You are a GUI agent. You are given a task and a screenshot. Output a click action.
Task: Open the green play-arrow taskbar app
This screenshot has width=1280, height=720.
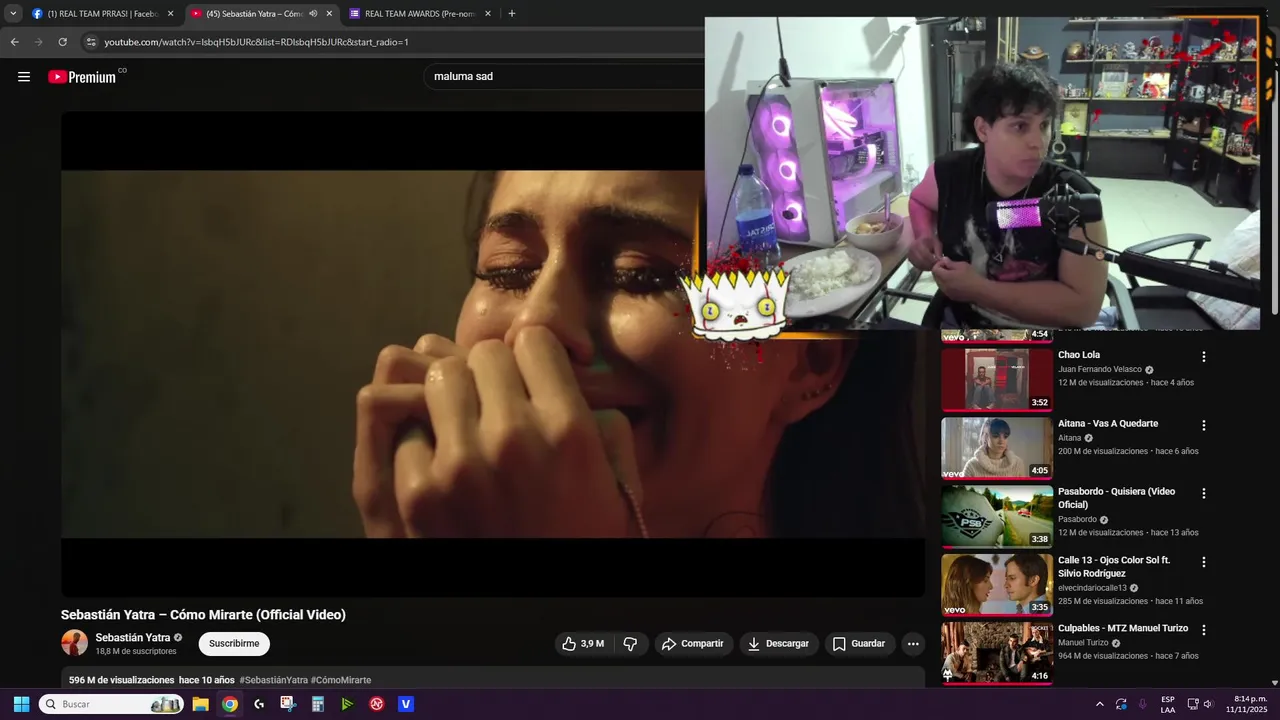tap(347, 704)
